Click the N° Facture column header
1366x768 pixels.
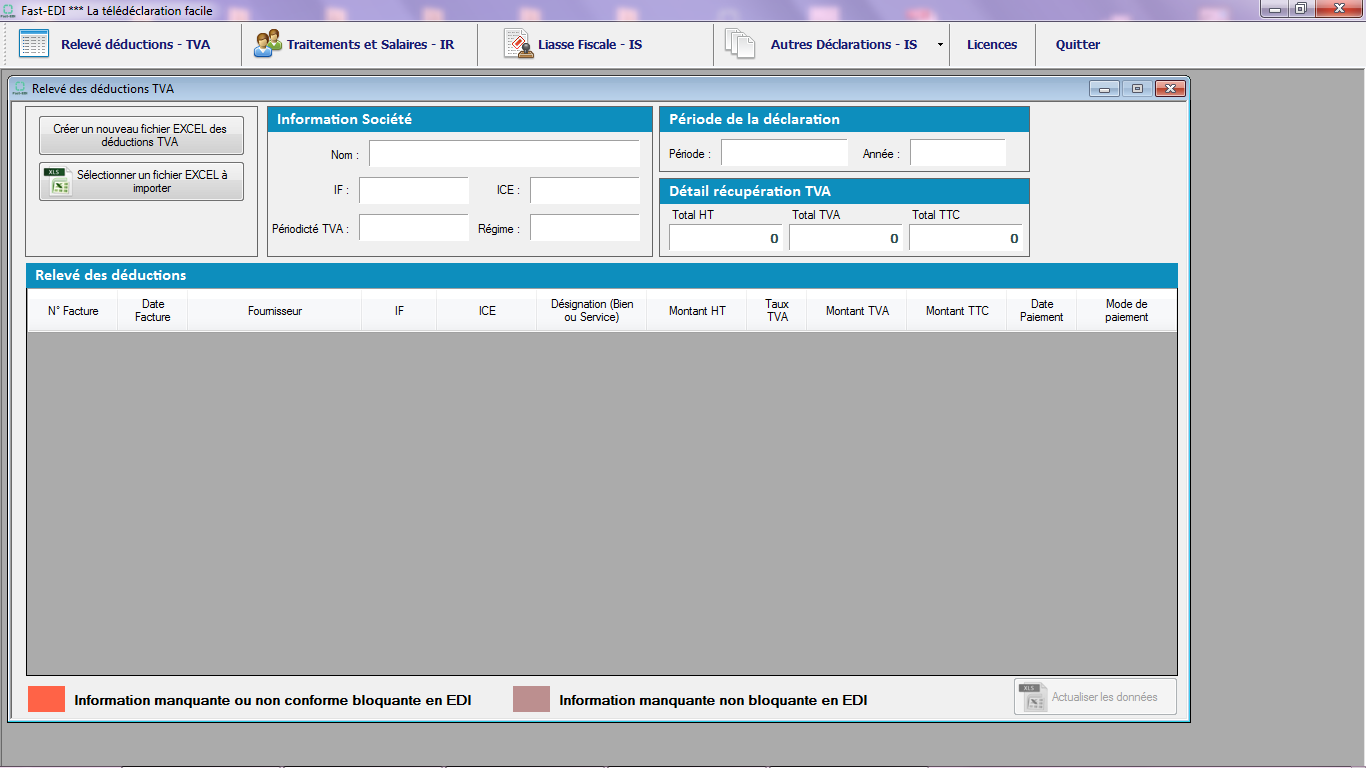point(73,311)
